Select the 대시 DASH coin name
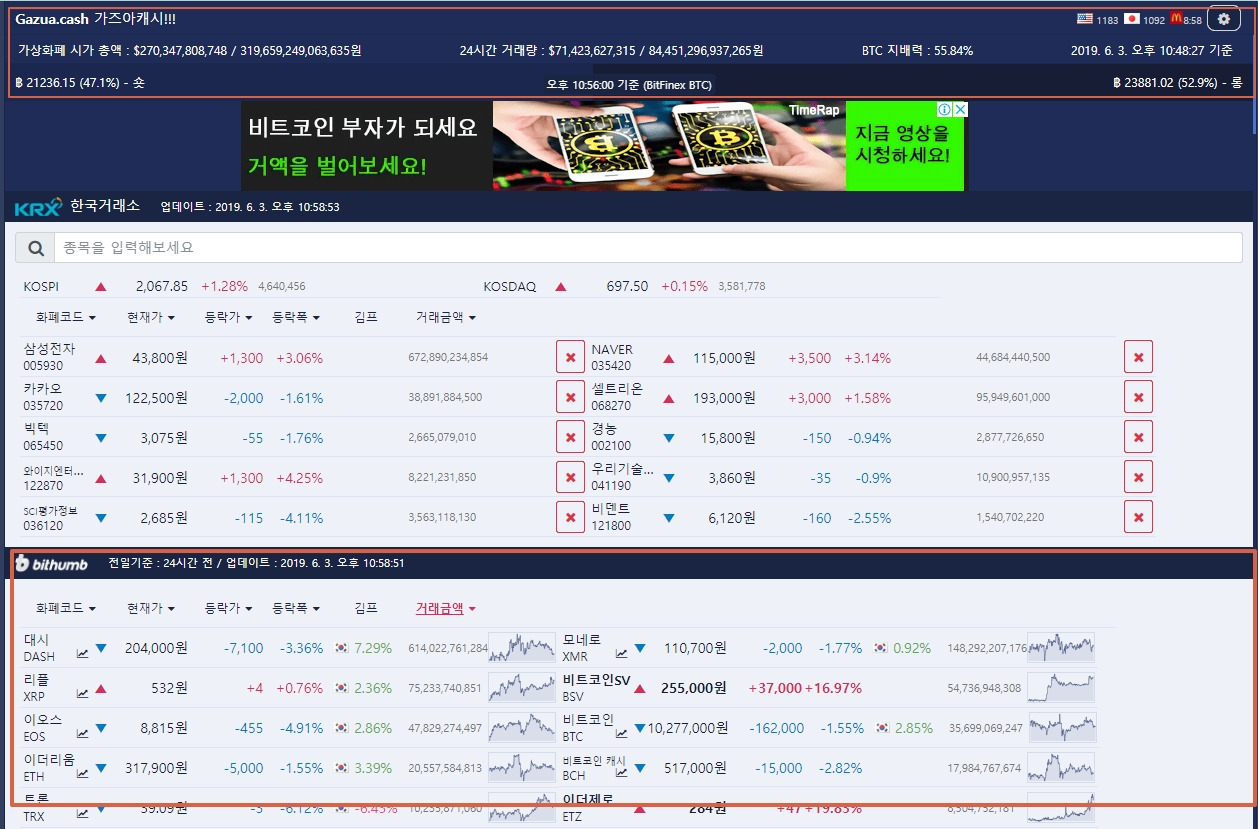 click(x=40, y=648)
